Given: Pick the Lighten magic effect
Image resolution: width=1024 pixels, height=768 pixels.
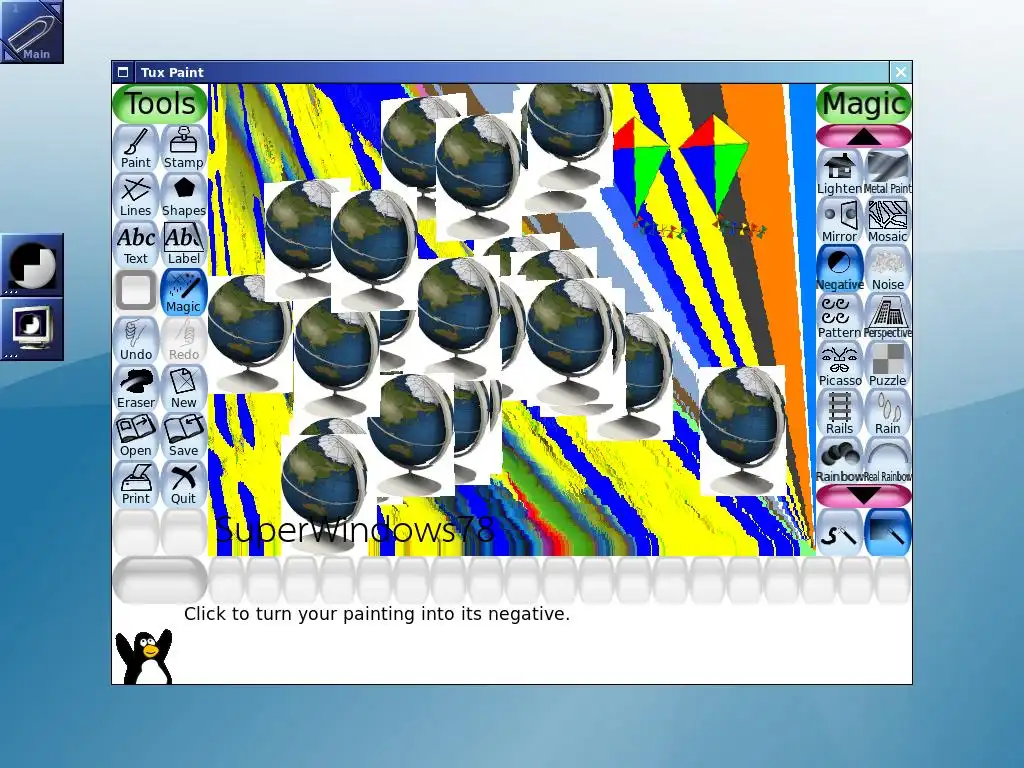Looking at the screenshot, I should coord(840,173).
